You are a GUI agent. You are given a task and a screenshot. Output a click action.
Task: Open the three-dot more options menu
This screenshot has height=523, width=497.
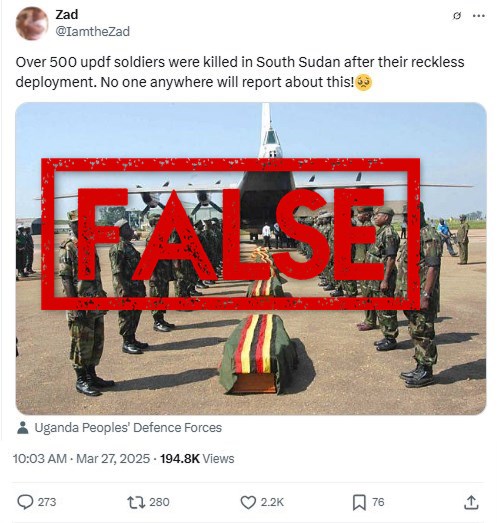coord(479,16)
